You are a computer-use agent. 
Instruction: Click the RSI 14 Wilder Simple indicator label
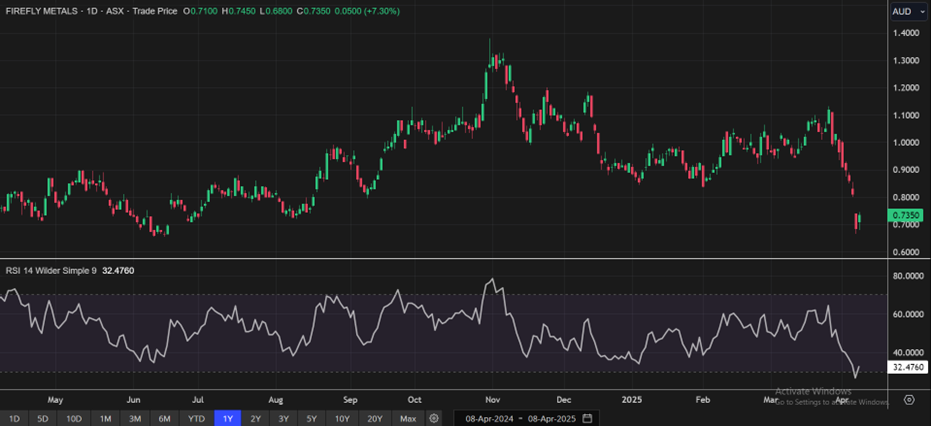tap(50, 270)
